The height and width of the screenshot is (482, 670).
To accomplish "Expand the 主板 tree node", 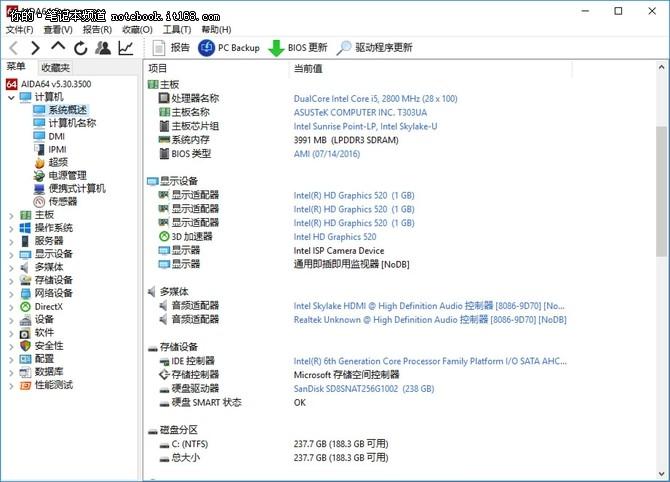I will [10, 214].
